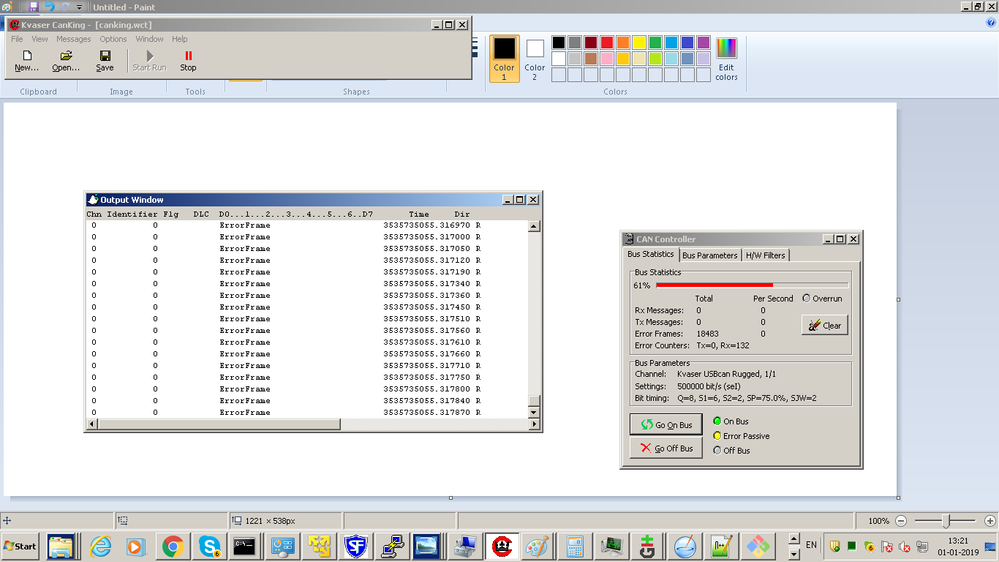The width and height of the screenshot is (999, 562).
Task: Select the On Bus indicator
Action: (717, 421)
